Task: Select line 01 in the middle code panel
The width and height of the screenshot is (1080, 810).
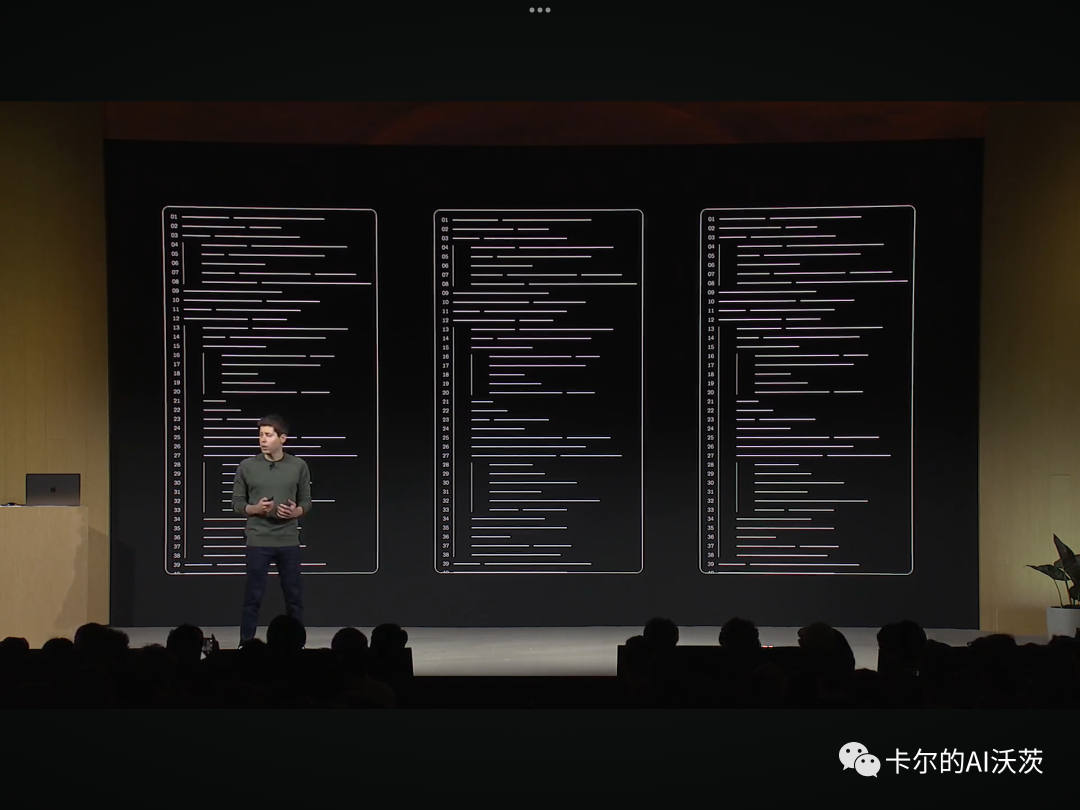Action: coord(520,219)
